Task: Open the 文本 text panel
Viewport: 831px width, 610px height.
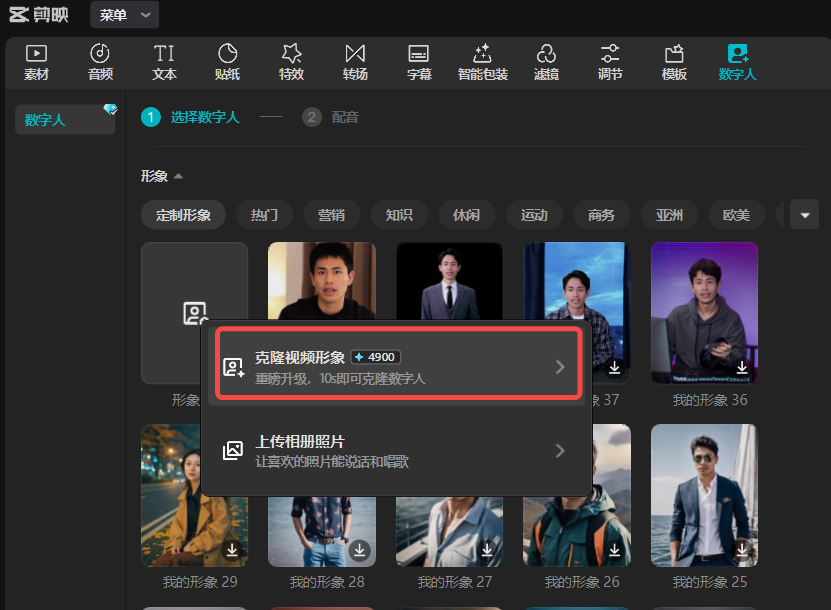Action: 164,63
